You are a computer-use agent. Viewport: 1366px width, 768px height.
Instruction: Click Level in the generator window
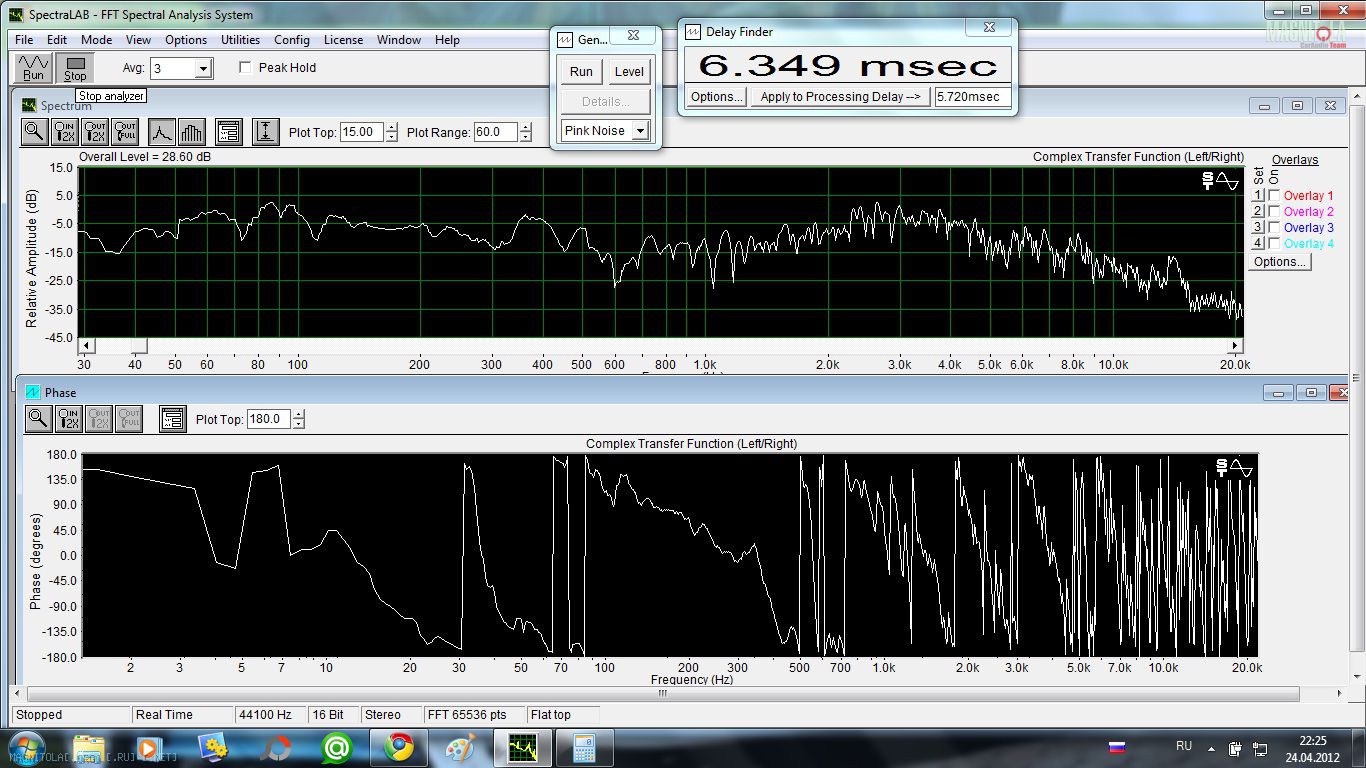pyautogui.click(x=629, y=71)
